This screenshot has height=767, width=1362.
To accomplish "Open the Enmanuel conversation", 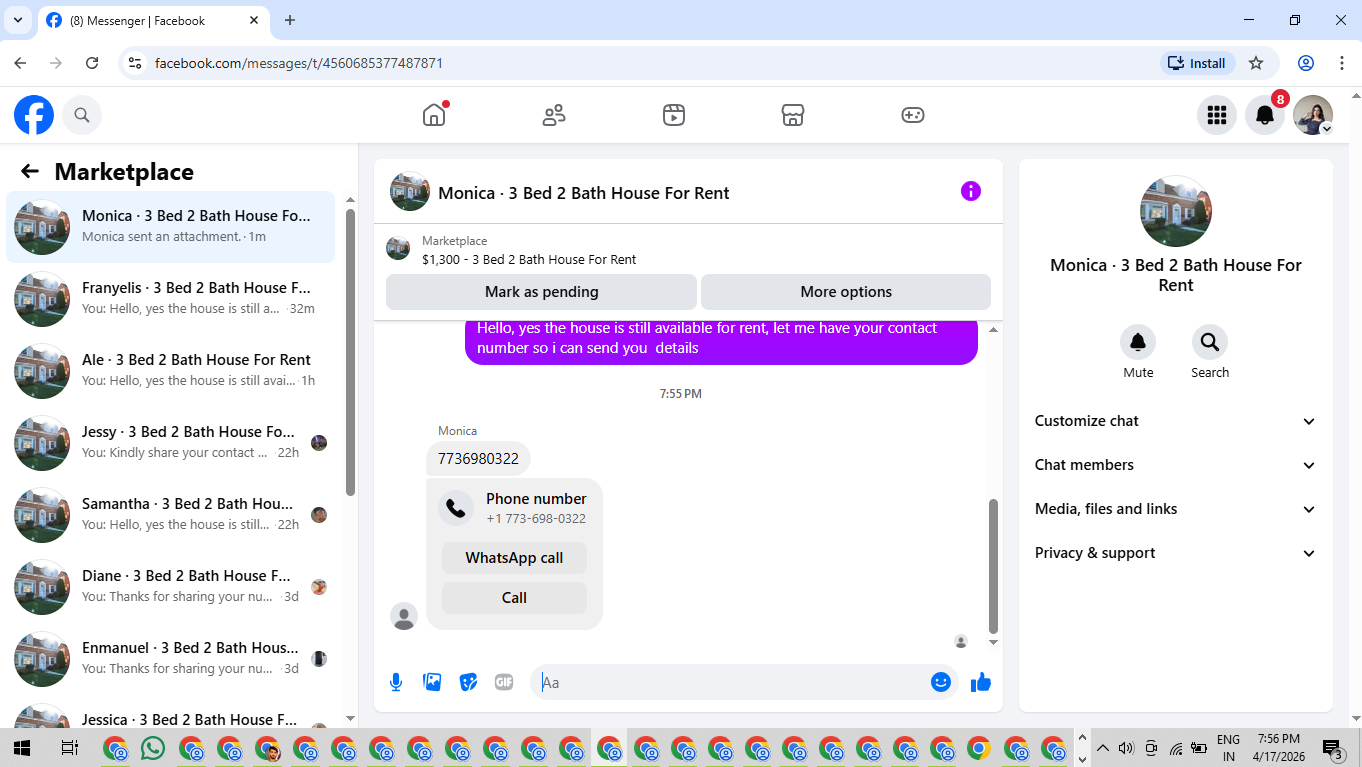I will click(171, 659).
